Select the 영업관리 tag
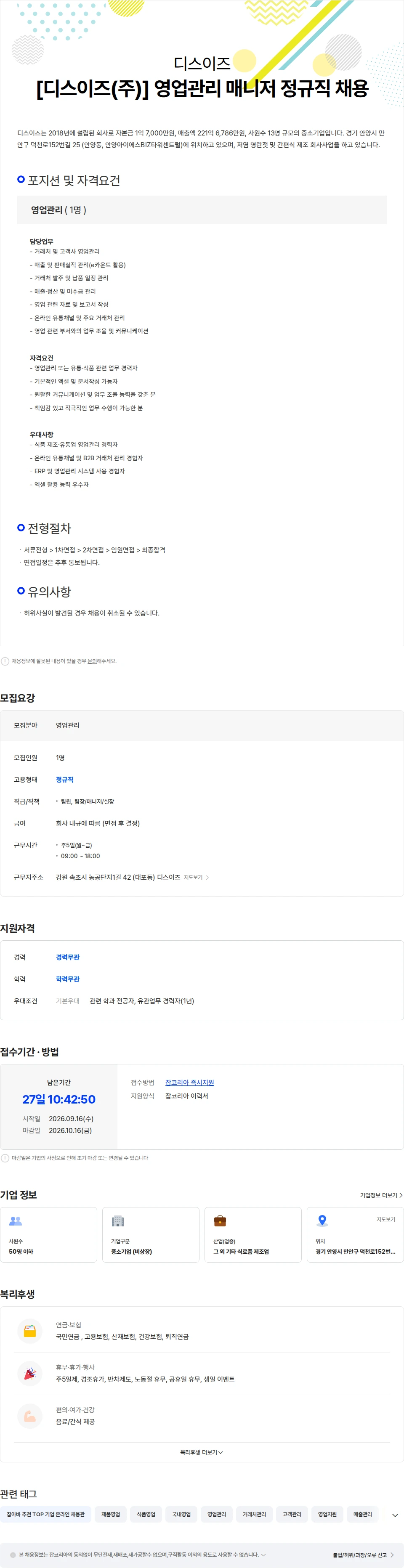The image size is (404, 1568). coord(217,1515)
